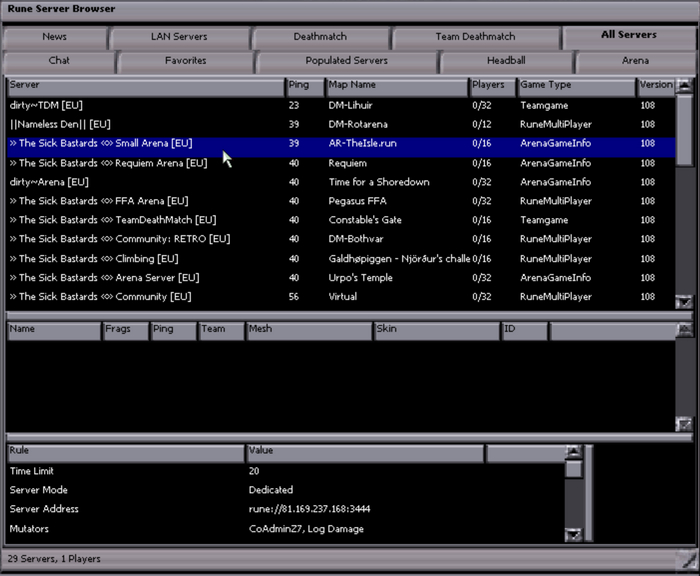This screenshot has width=700, height=576.
Task: Click the Value column header
Action: [x=365, y=453]
